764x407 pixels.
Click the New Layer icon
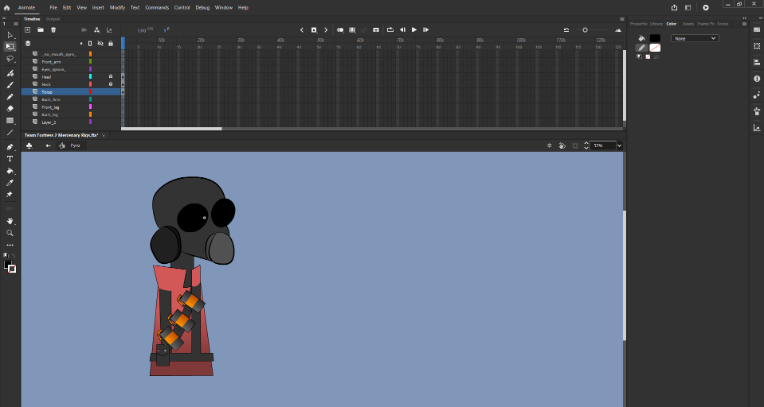pos(28,30)
